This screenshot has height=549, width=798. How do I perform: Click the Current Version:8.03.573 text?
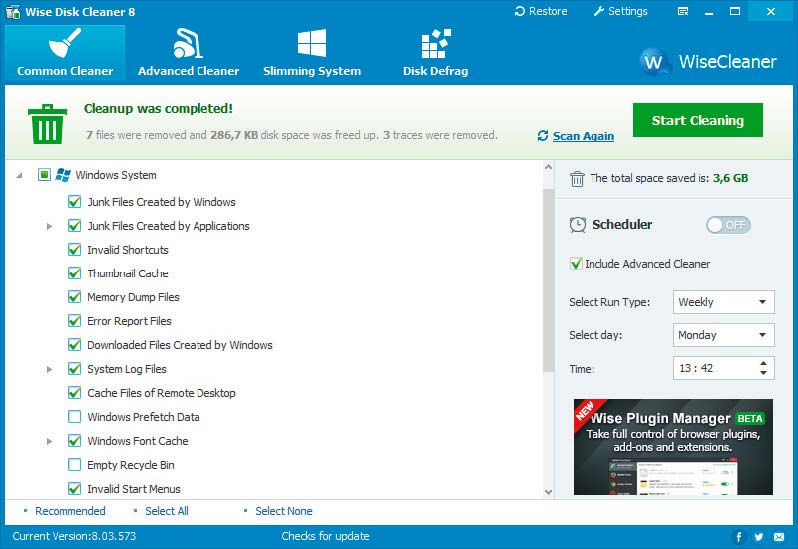[x=74, y=536]
